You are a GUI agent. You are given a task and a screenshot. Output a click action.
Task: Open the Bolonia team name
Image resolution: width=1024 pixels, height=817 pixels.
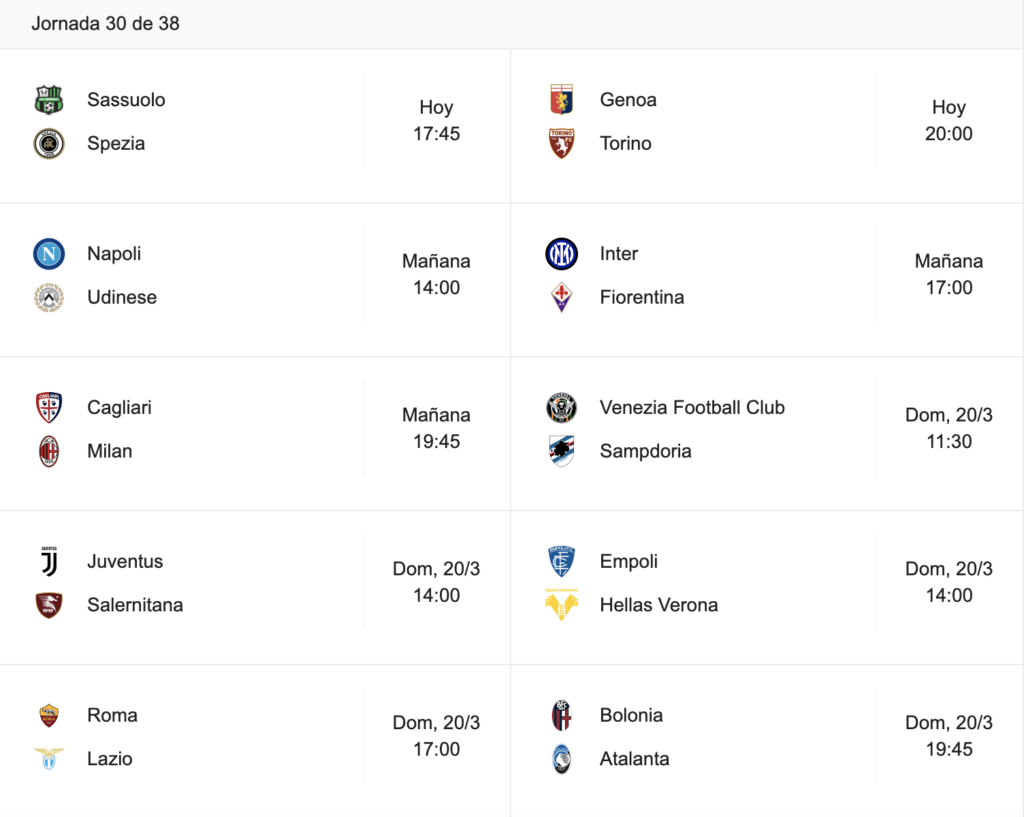click(x=632, y=715)
